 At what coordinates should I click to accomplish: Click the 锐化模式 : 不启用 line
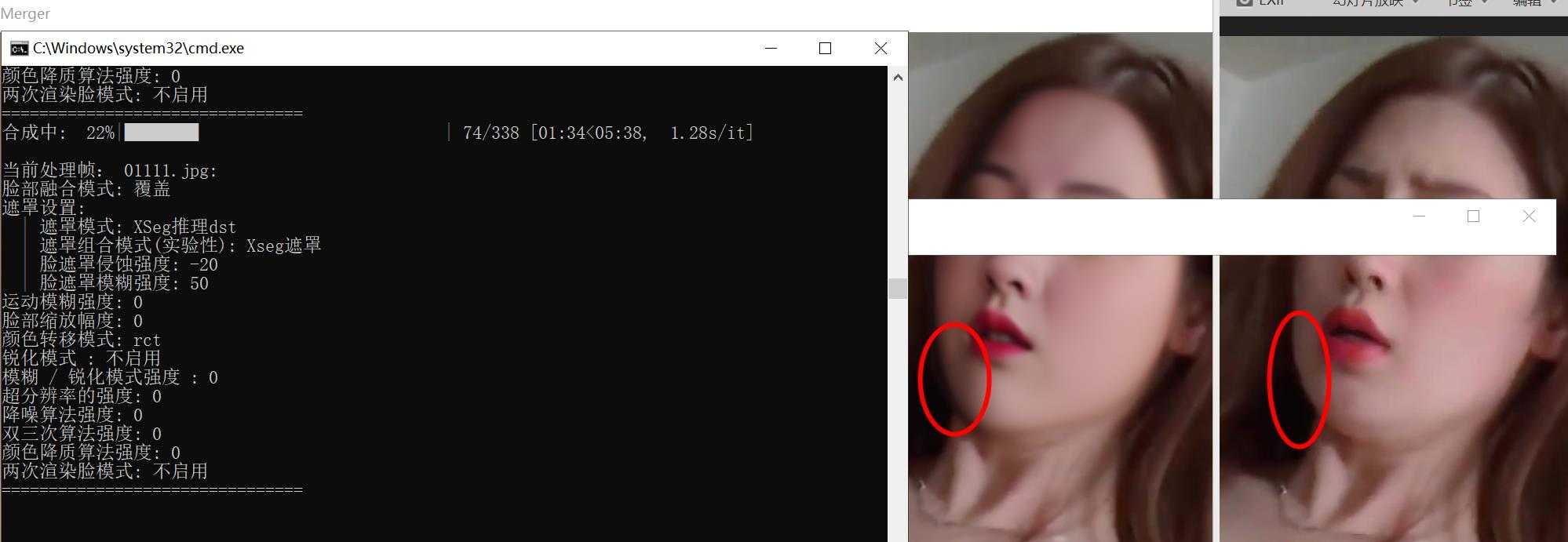pyautogui.click(x=82, y=358)
